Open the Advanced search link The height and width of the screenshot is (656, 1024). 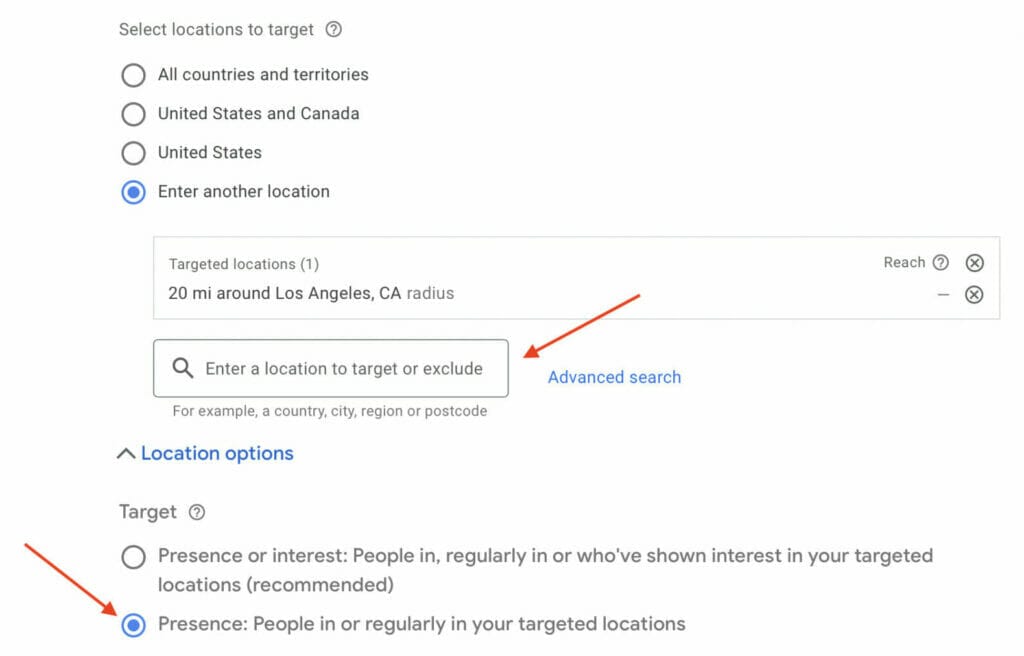tap(614, 377)
